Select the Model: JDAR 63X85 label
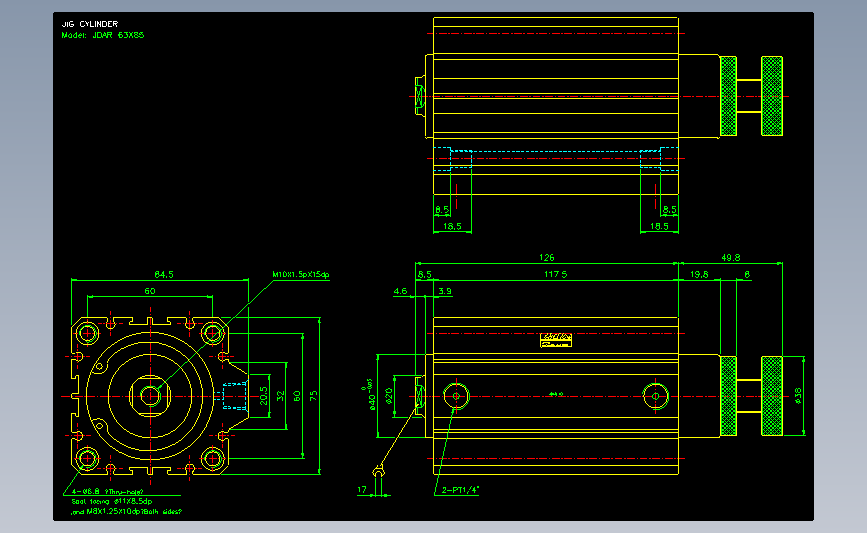 (102, 35)
